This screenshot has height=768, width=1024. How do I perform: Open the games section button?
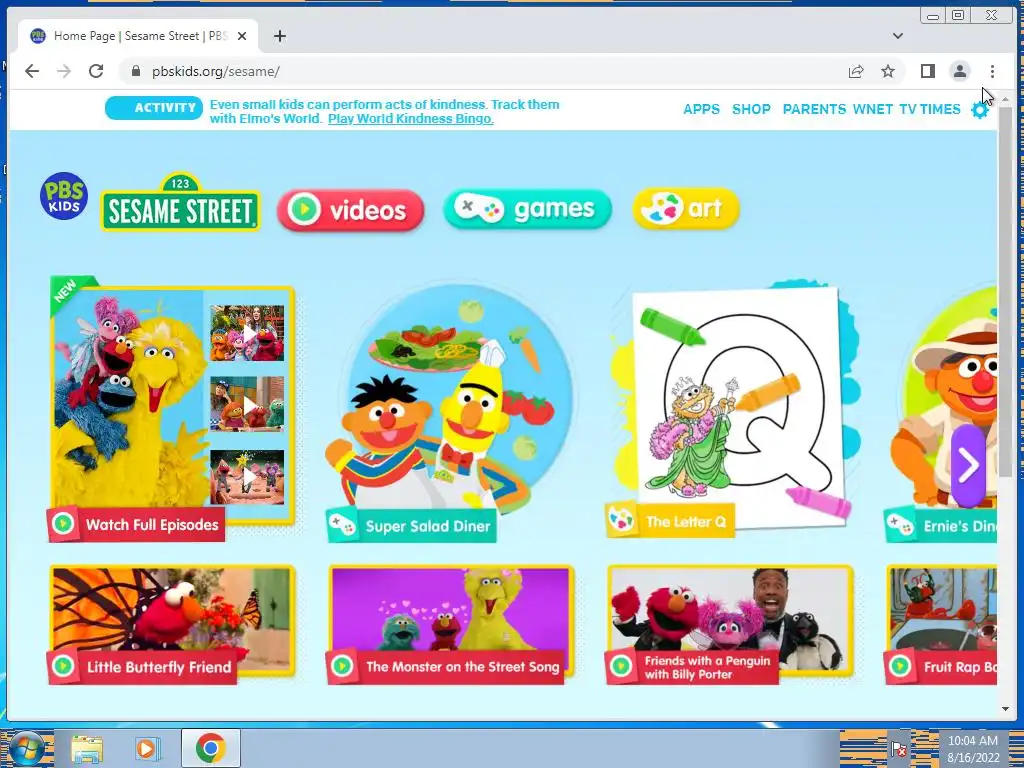[x=527, y=209]
